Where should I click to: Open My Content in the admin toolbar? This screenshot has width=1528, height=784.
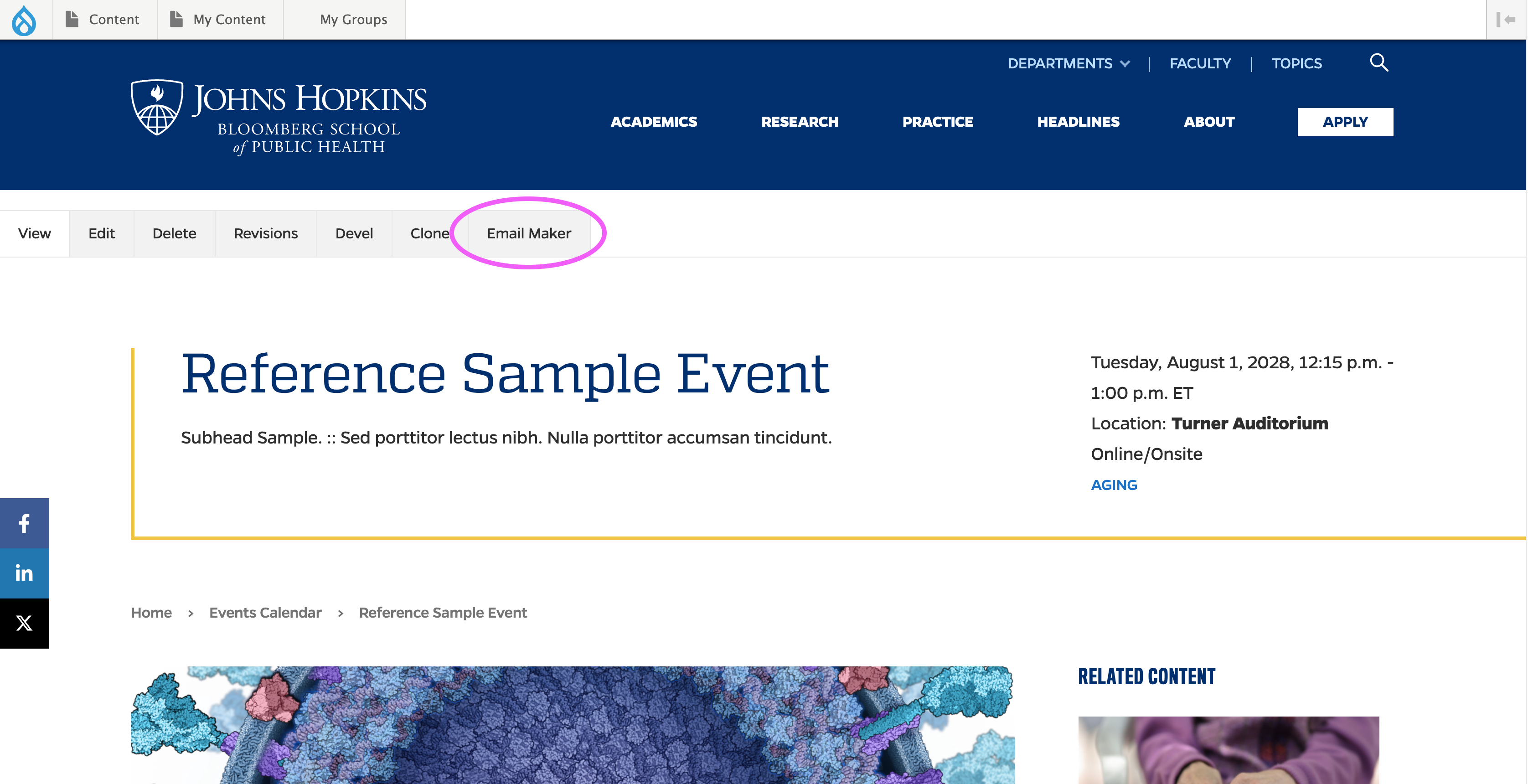[x=219, y=20]
